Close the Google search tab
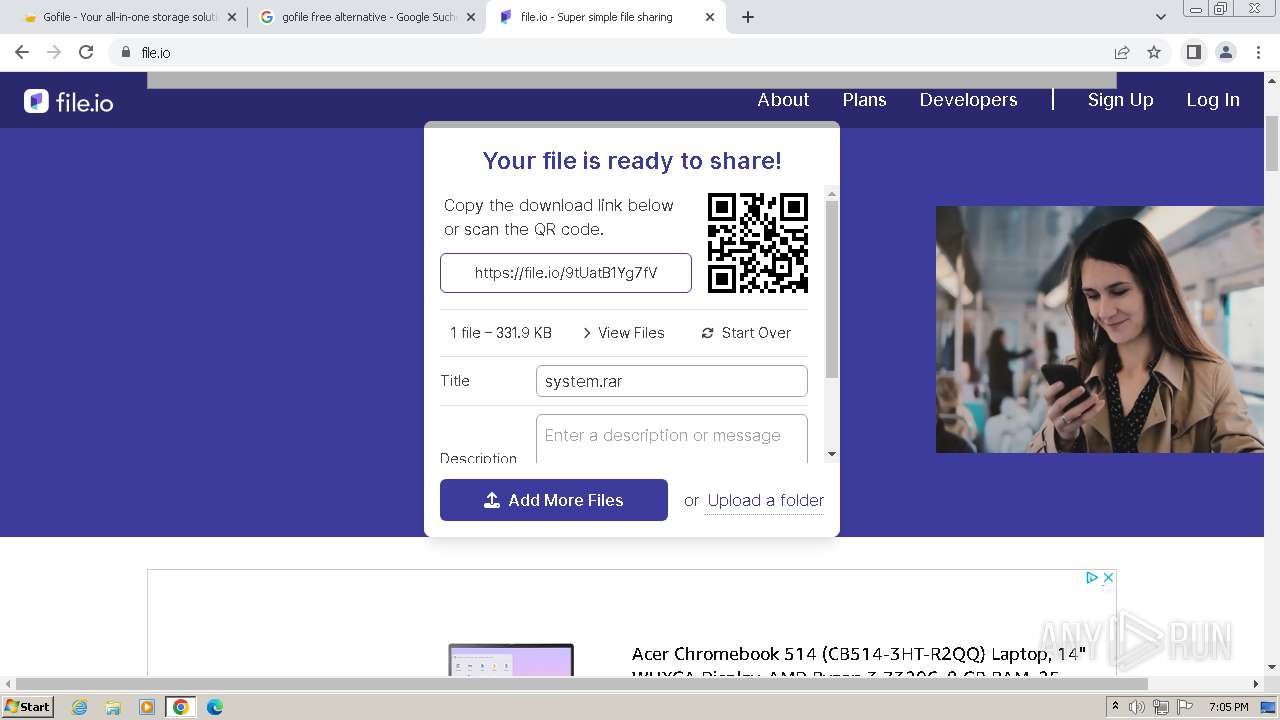 pos(471,17)
